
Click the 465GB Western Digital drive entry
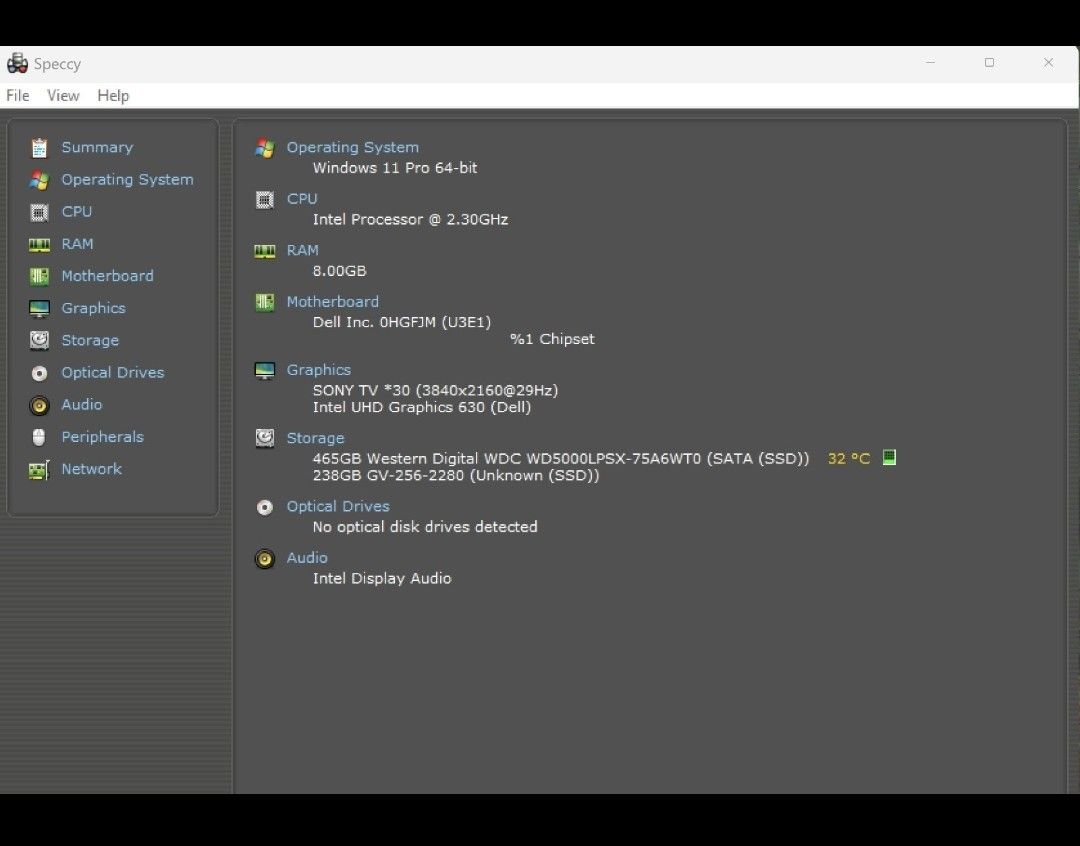coord(561,458)
